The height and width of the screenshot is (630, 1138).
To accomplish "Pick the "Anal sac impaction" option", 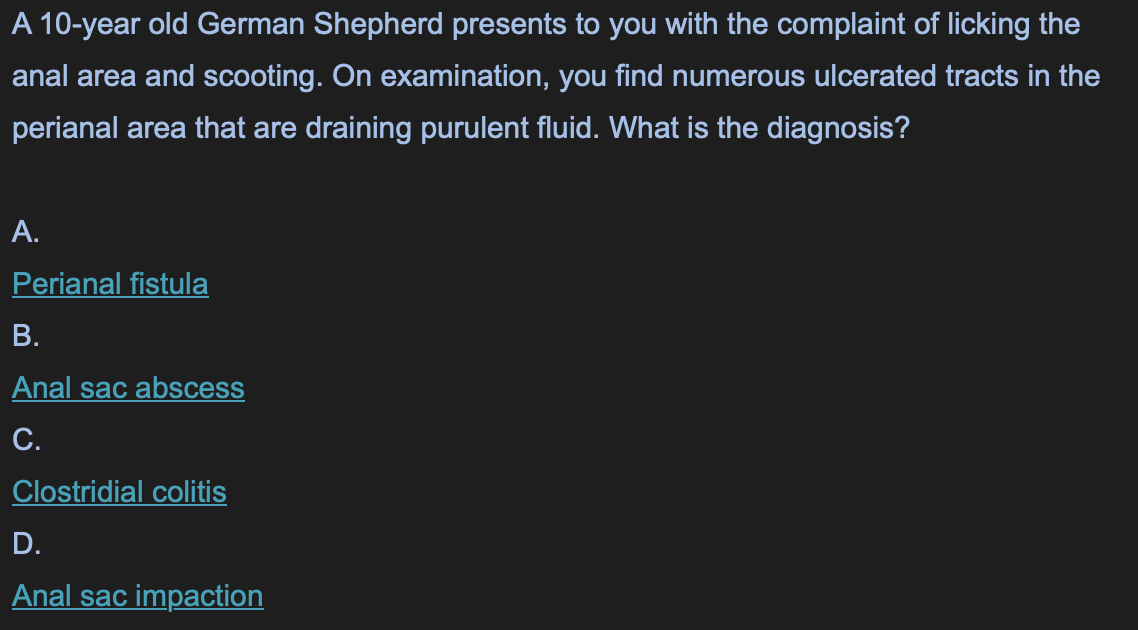I will point(138,596).
